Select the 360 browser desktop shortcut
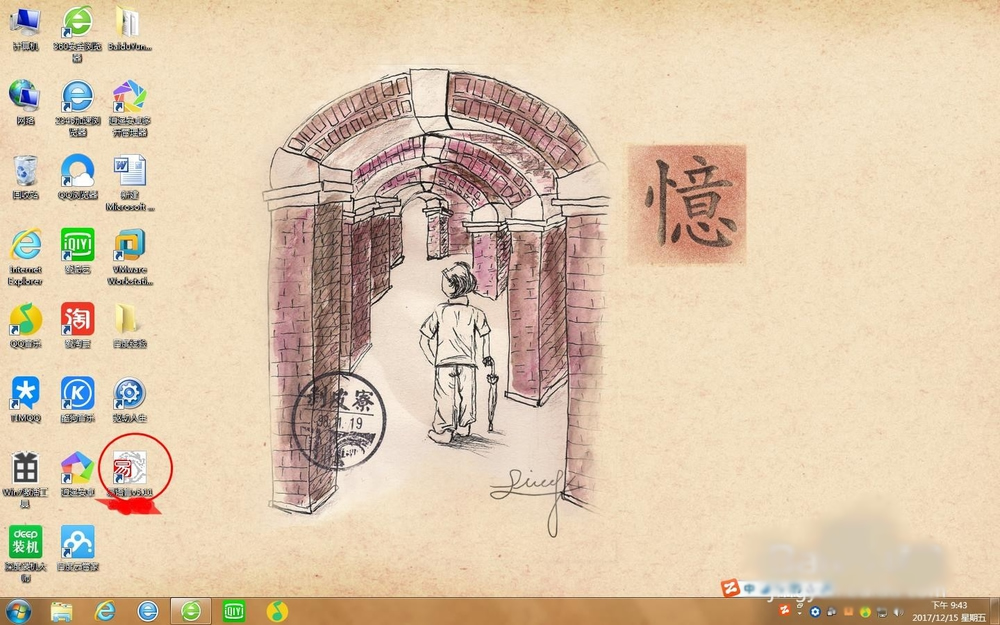Screen dimensions: 1000x625 (x=77, y=22)
